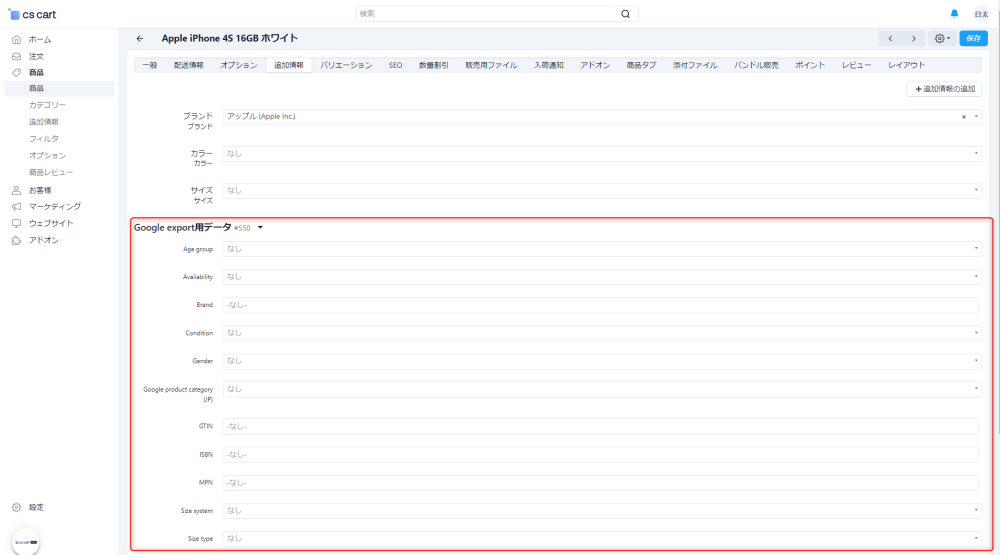Switch to the 販売用ファイル tab
Viewport: 1000px width, 555px height.
(491, 65)
